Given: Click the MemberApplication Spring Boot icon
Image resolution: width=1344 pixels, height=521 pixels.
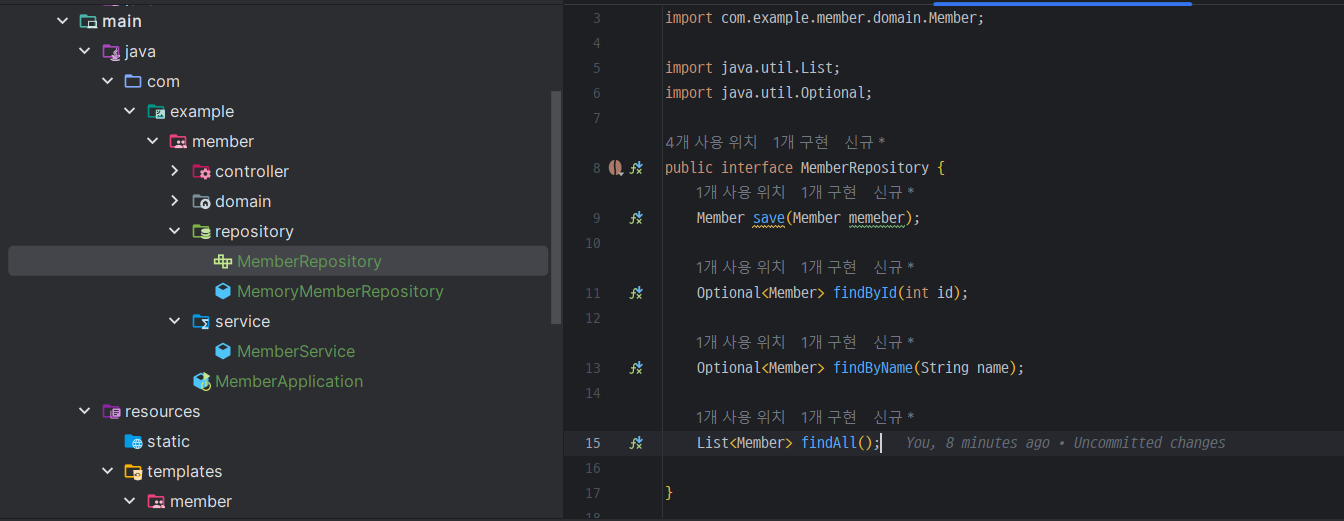Looking at the screenshot, I should pos(201,381).
